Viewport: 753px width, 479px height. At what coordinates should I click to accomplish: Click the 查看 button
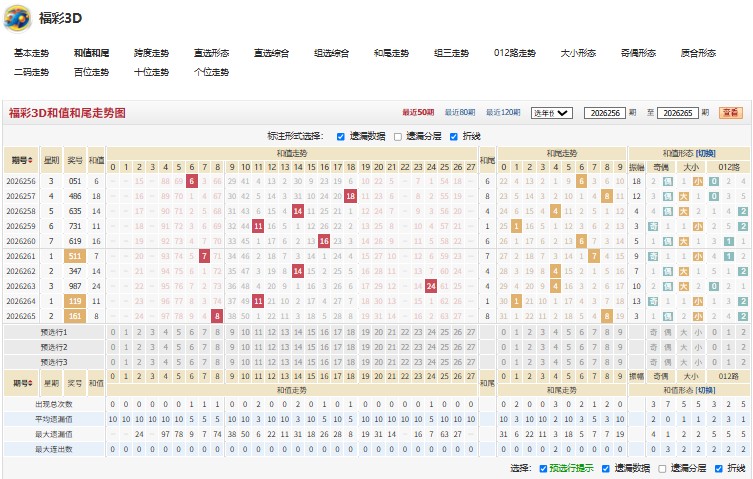(730, 113)
